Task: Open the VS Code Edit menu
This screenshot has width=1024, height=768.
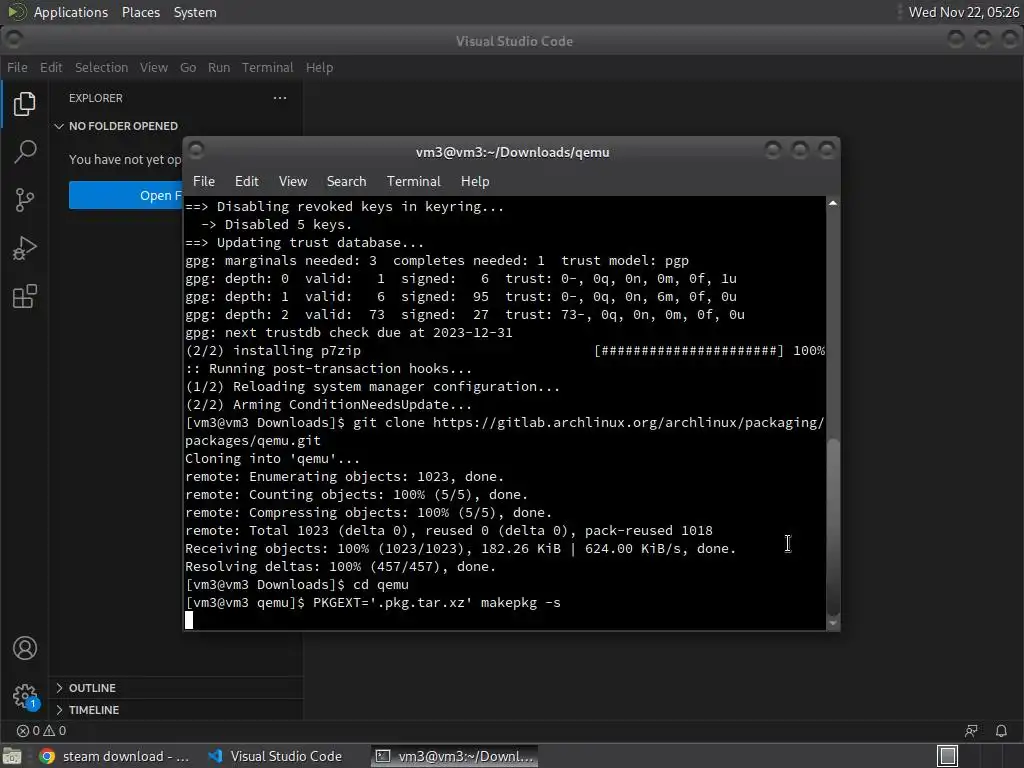Action: [x=51, y=67]
